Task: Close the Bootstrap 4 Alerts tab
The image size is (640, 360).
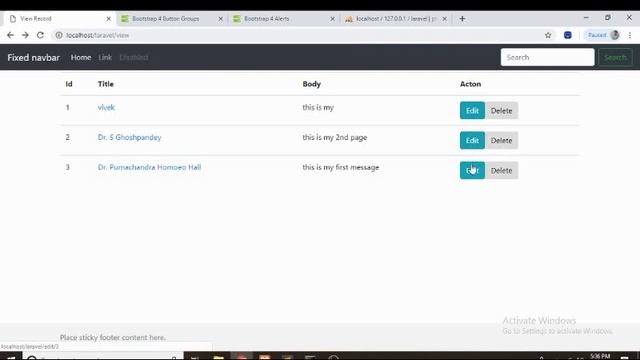Action: tap(332, 19)
